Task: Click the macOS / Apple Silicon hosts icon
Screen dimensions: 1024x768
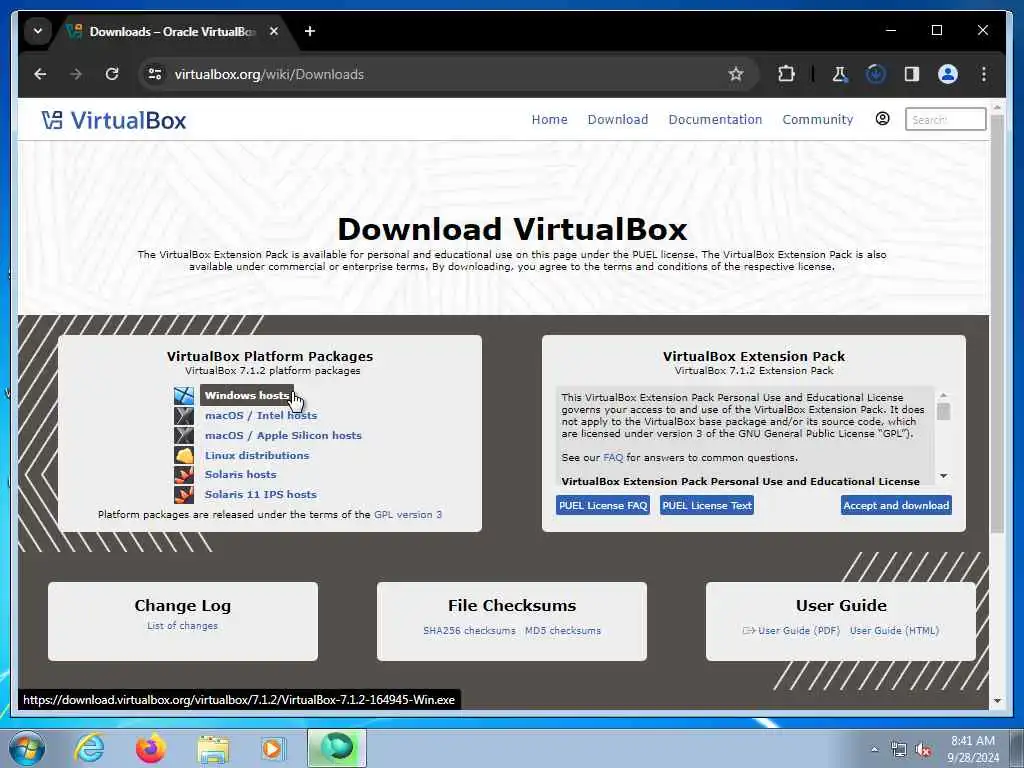Action: [x=184, y=436]
